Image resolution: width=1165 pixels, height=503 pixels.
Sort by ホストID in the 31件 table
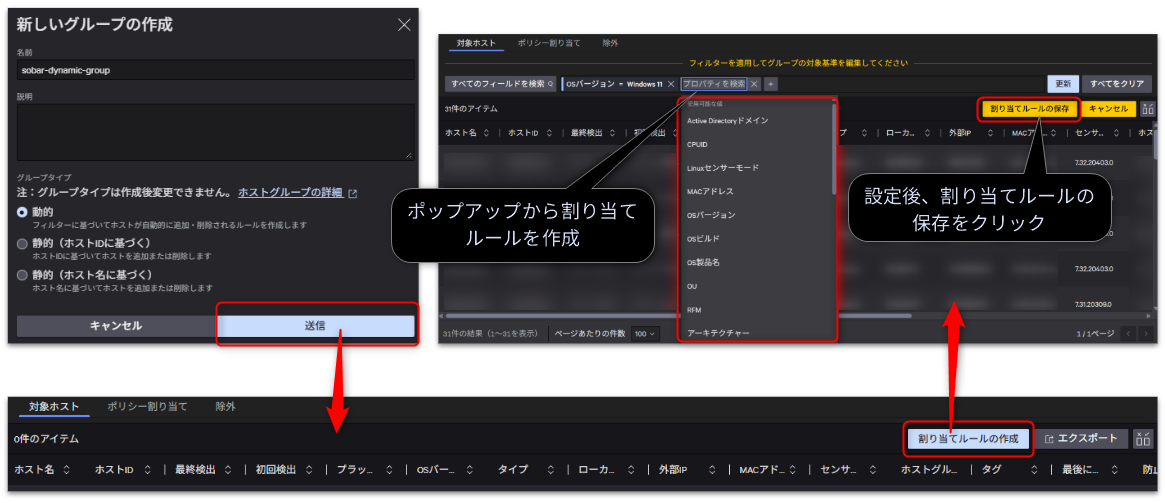pyautogui.click(x=548, y=133)
